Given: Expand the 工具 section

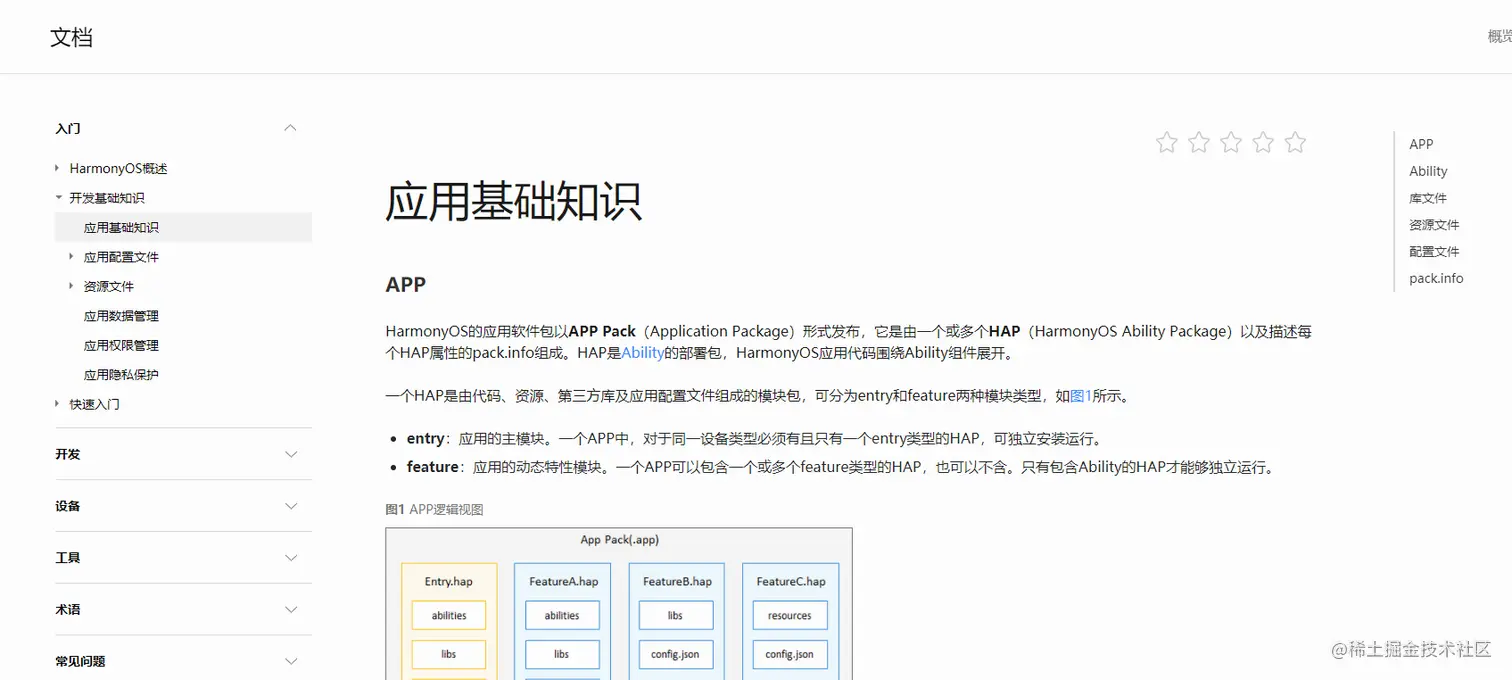Looking at the screenshot, I should click(x=291, y=558).
